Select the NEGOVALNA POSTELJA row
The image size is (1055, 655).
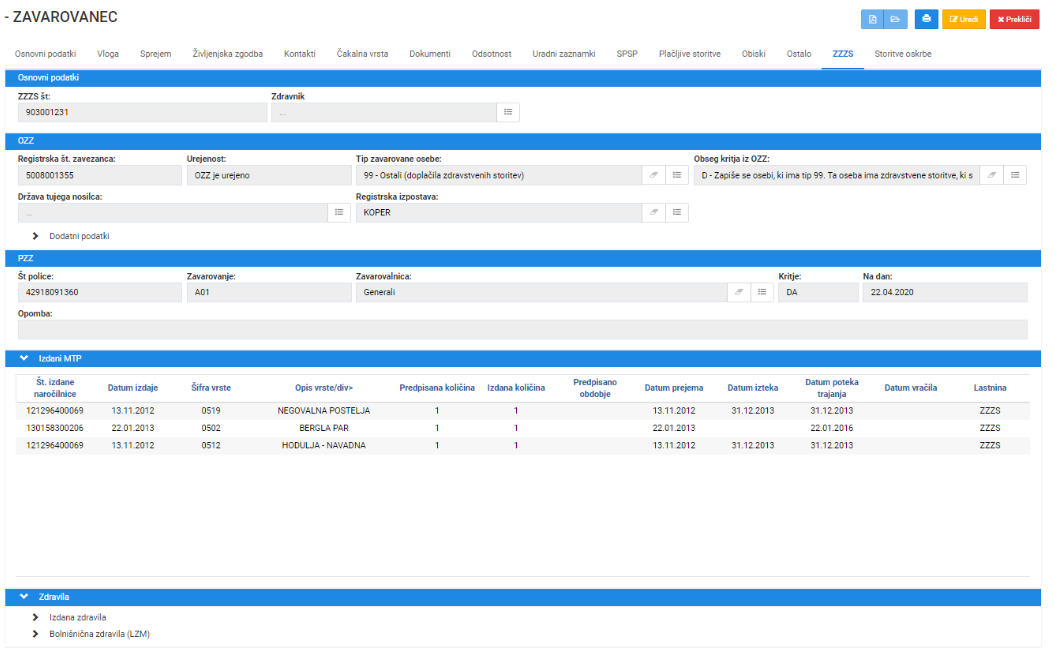tap(523, 411)
